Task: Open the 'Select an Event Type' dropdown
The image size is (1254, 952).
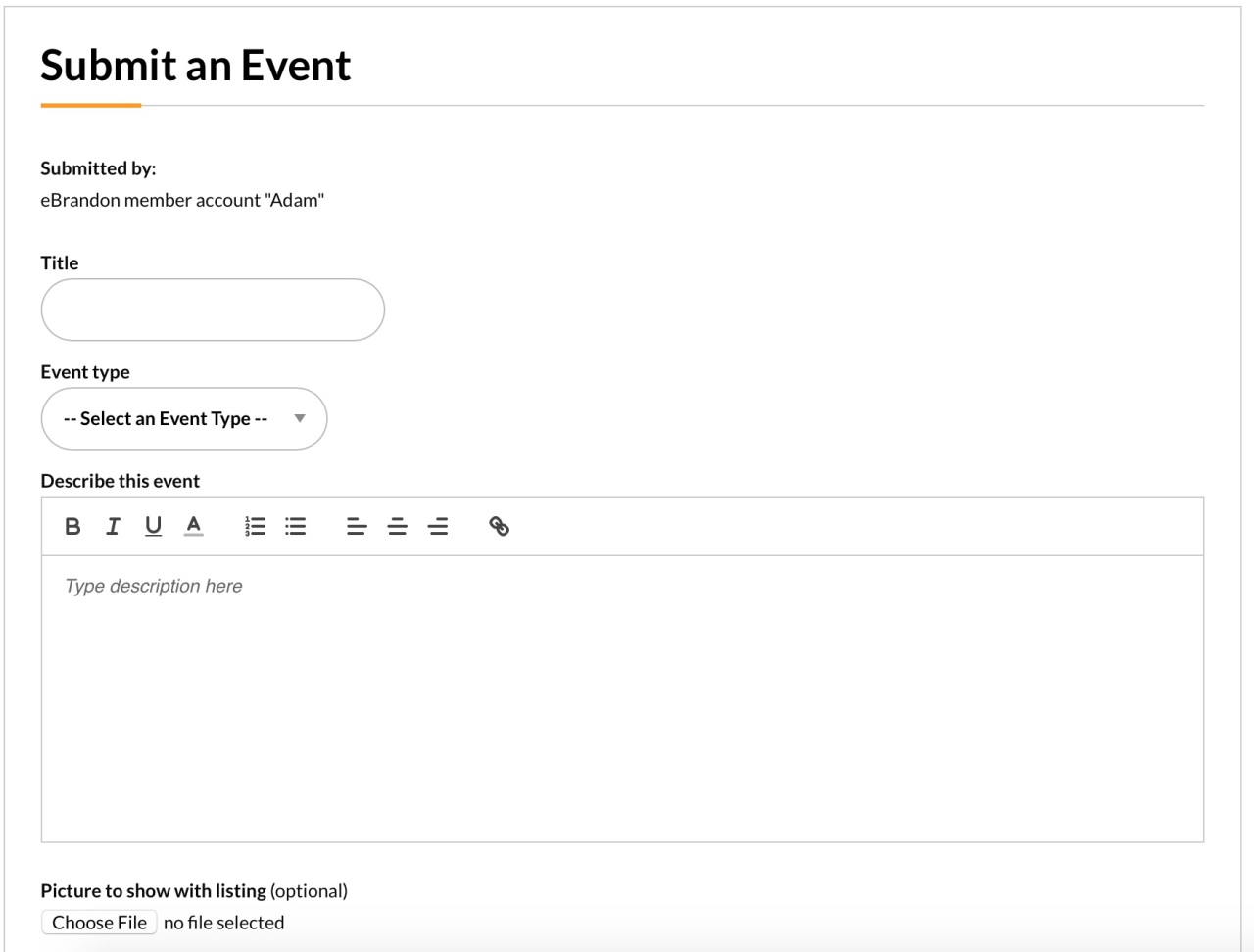Action: tap(165, 419)
